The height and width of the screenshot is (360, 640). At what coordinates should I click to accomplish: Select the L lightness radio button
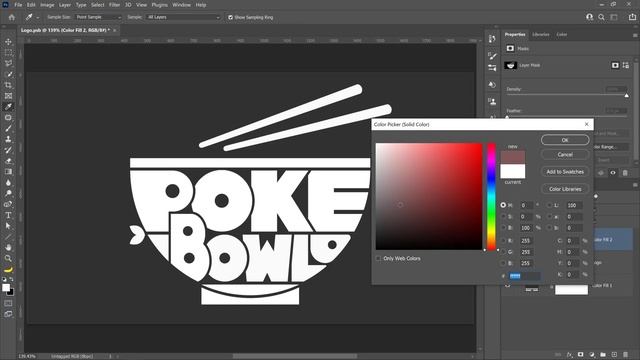549,205
